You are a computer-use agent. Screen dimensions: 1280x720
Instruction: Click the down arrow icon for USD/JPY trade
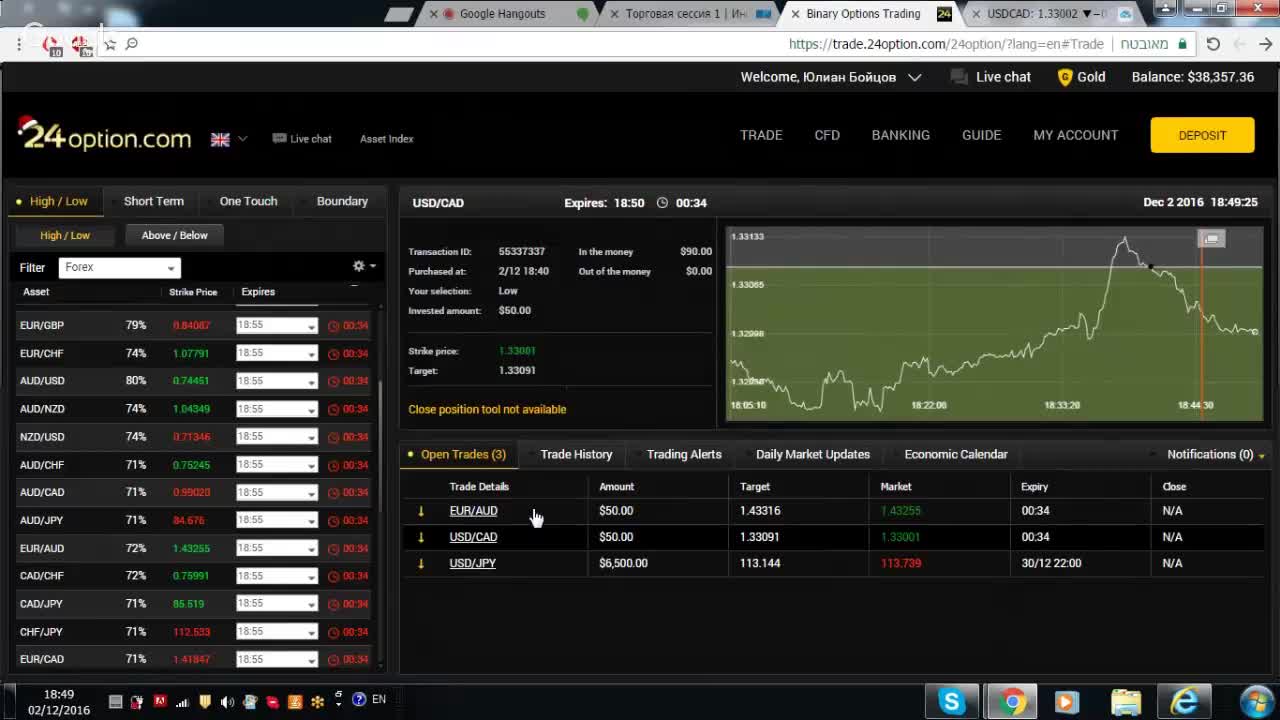(421, 563)
